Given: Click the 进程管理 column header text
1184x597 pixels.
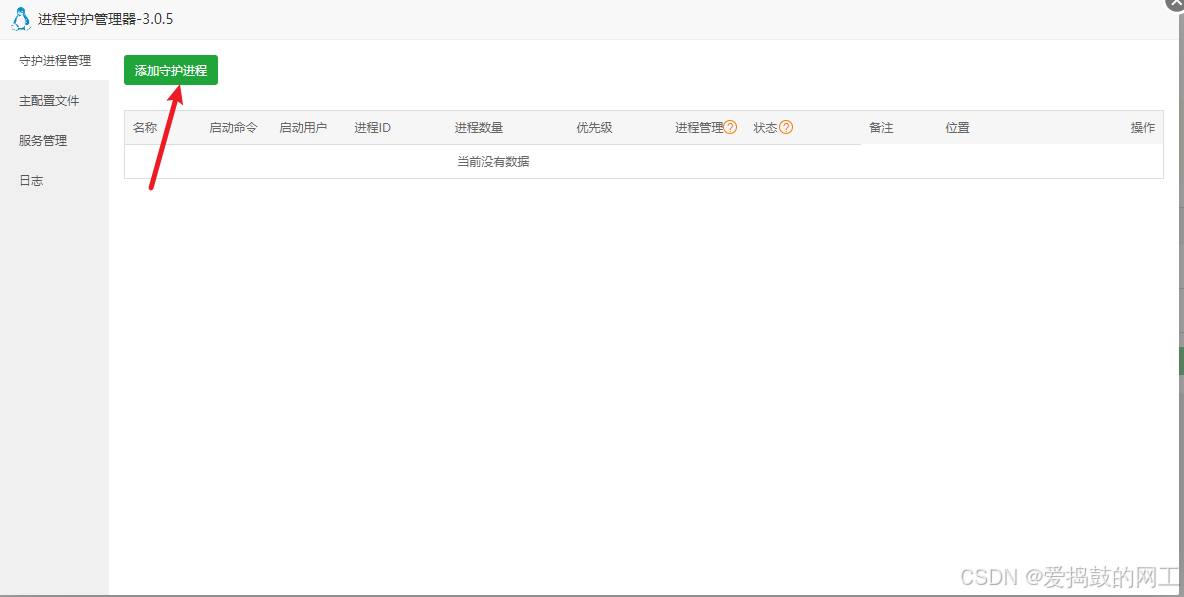Looking at the screenshot, I should click(x=699, y=128).
